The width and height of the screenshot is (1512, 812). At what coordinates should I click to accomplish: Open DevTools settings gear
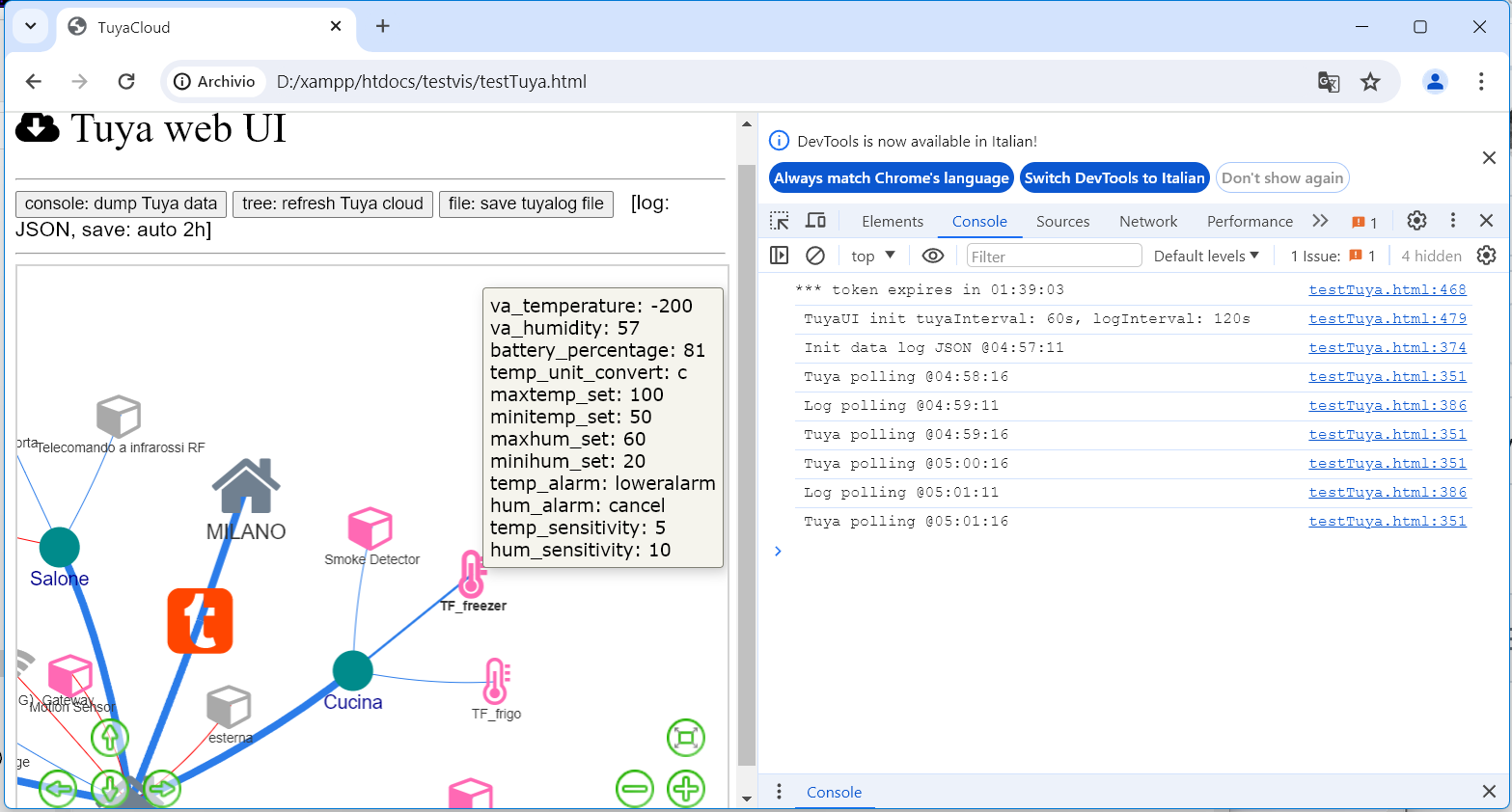1416,221
